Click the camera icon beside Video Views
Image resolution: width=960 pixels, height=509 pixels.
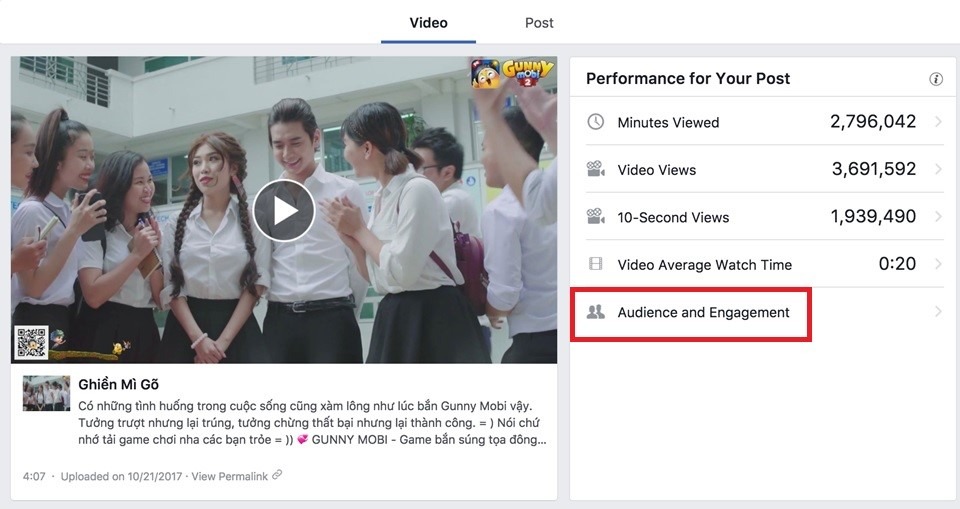coord(596,170)
